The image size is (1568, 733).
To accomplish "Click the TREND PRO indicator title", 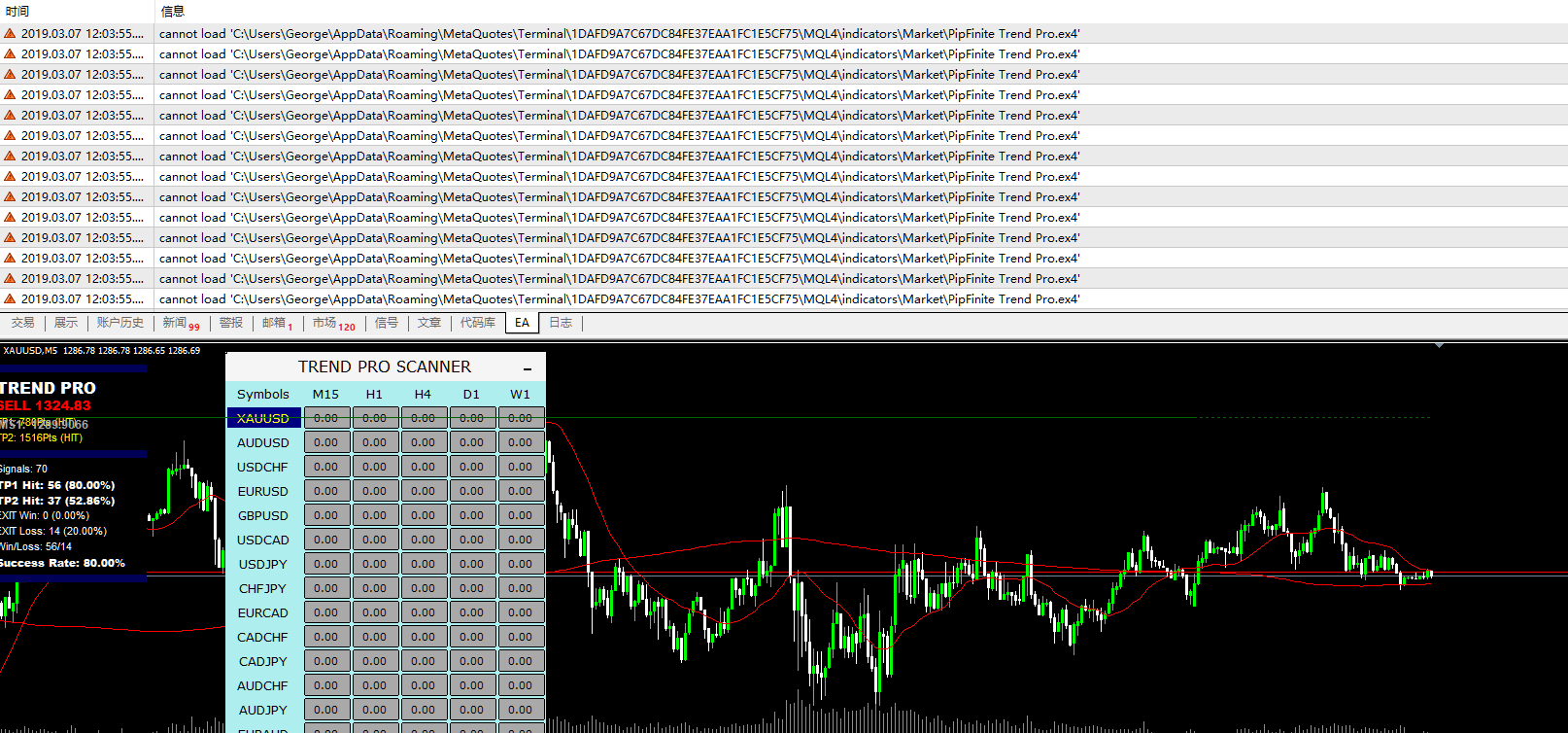I will point(48,388).
